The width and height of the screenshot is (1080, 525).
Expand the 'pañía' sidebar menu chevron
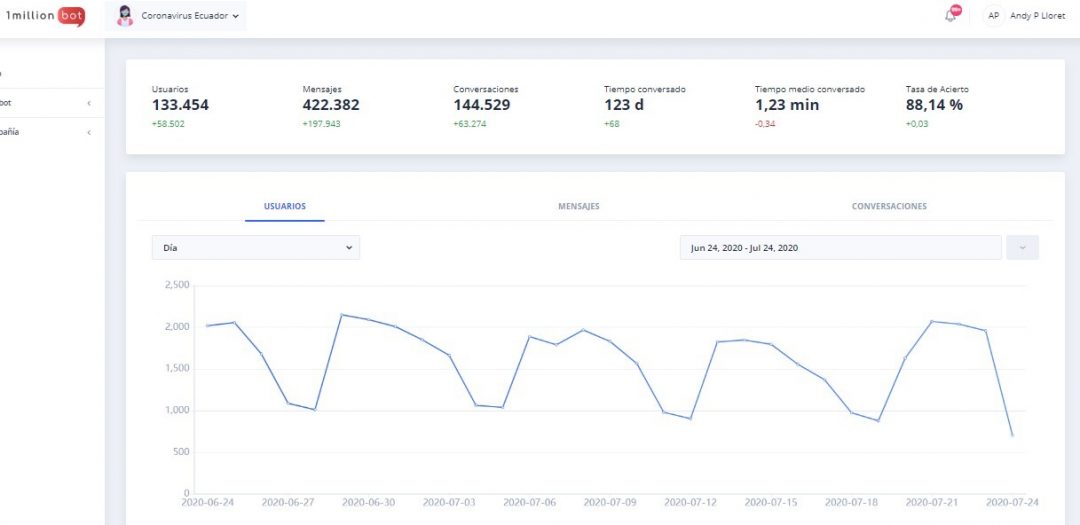pos(89,132)
